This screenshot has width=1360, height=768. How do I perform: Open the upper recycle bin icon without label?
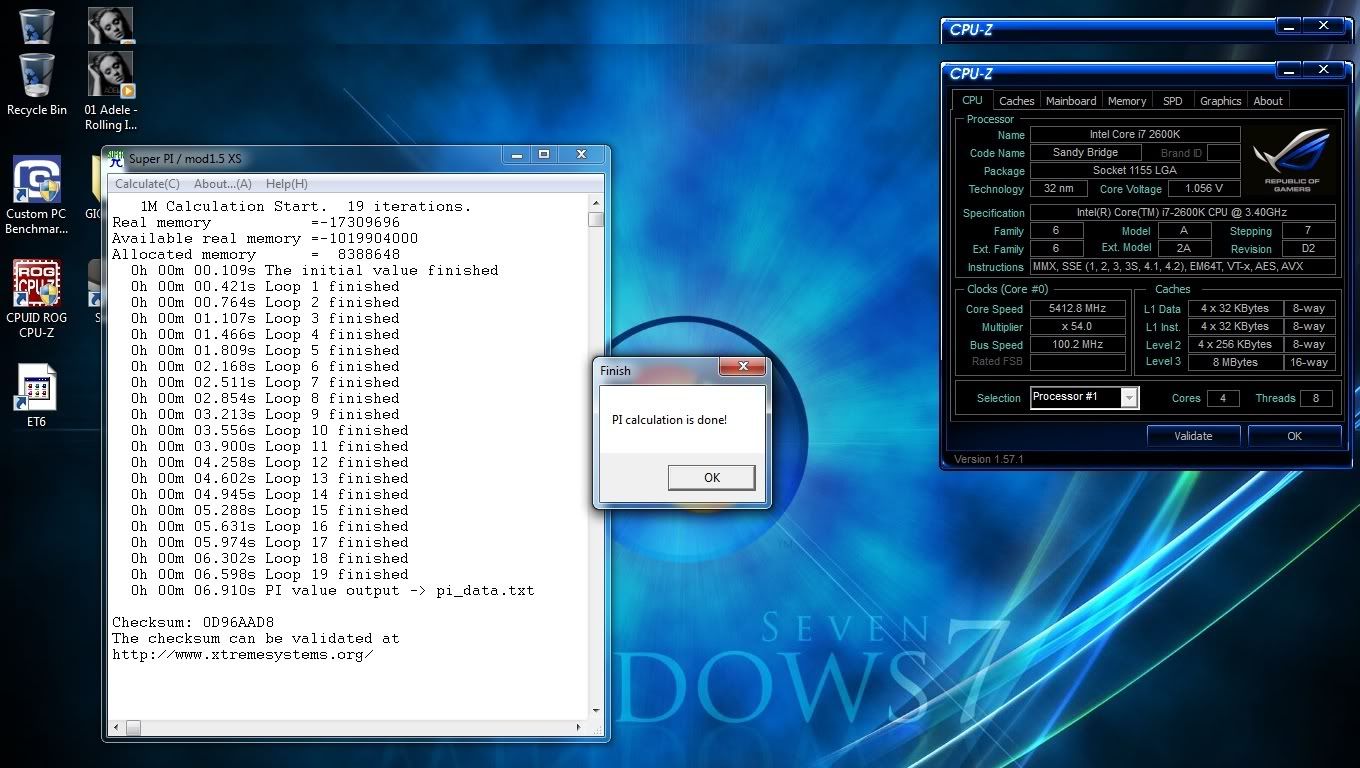36,26
